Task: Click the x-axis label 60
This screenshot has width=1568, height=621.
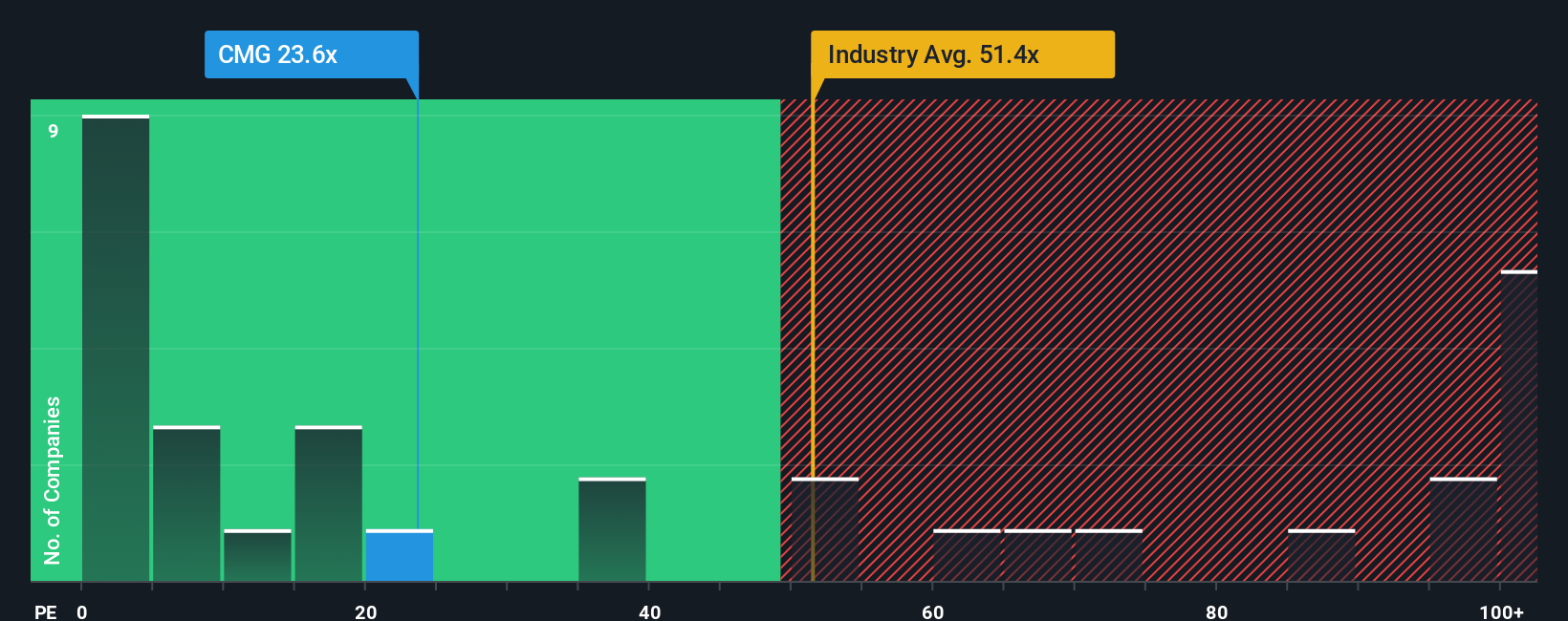Action: coord(932,611)
